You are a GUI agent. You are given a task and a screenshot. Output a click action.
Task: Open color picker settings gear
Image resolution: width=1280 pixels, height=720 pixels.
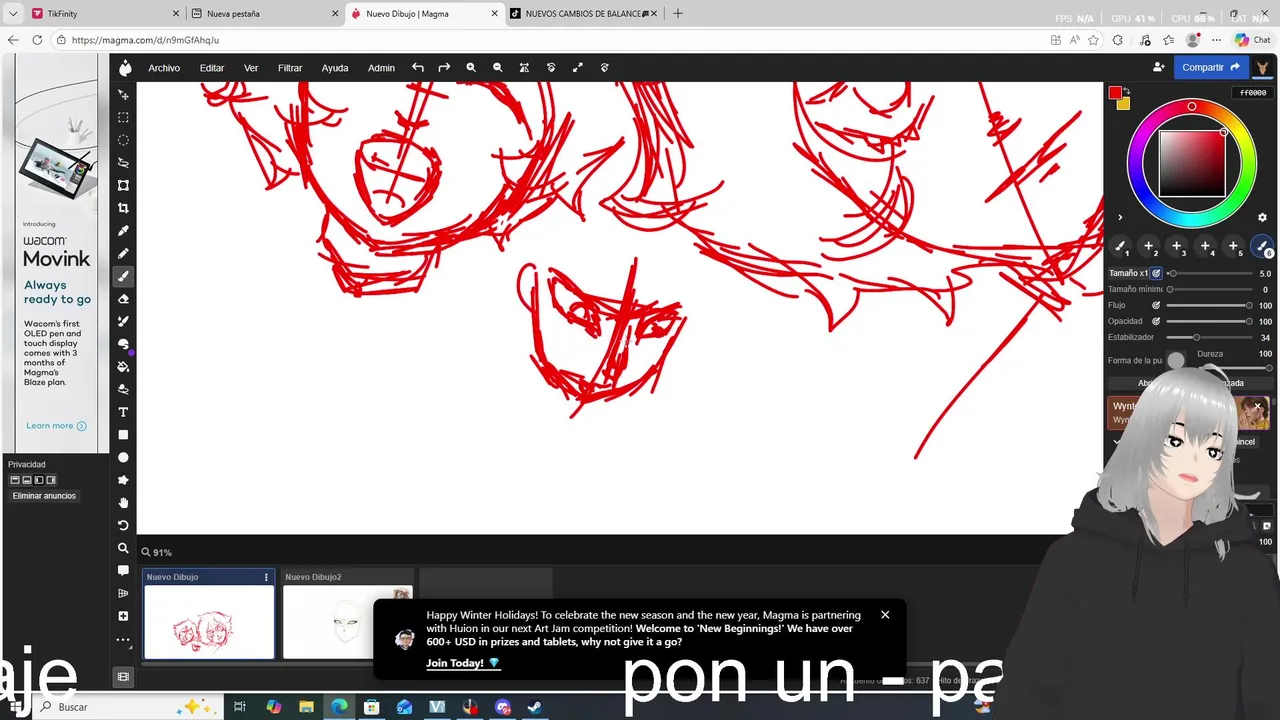point(1262,217)
